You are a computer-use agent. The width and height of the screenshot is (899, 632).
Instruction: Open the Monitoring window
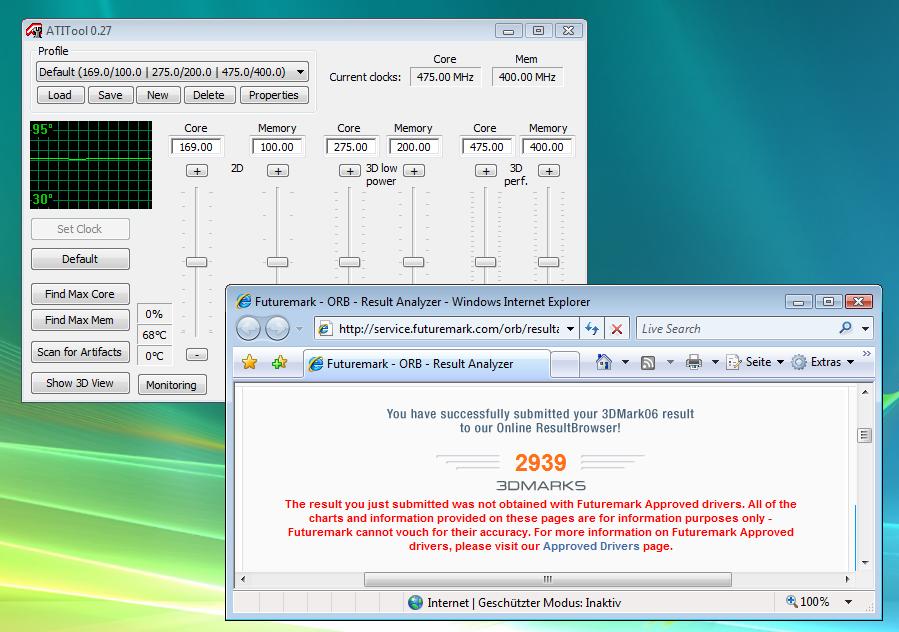coord(171,385)
